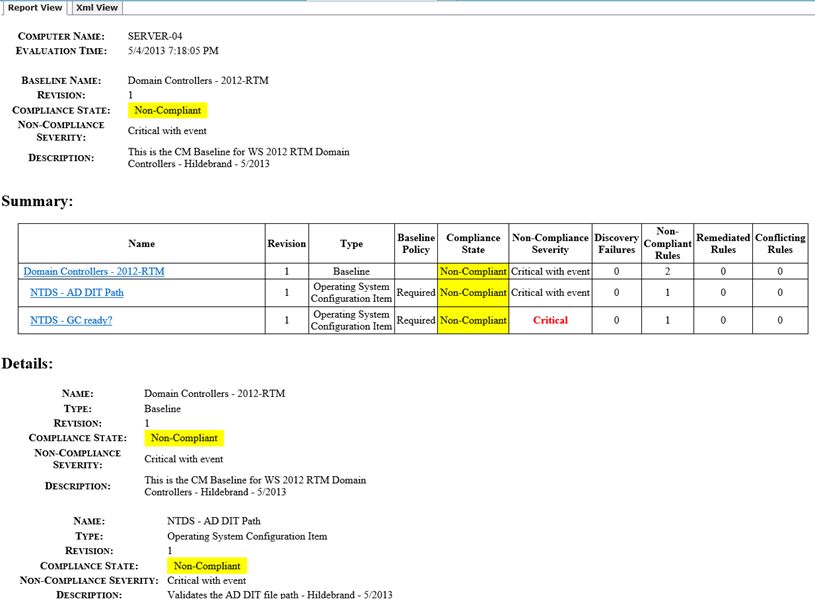
Task: Switch to the Report View tab
Action: point(35,8)
